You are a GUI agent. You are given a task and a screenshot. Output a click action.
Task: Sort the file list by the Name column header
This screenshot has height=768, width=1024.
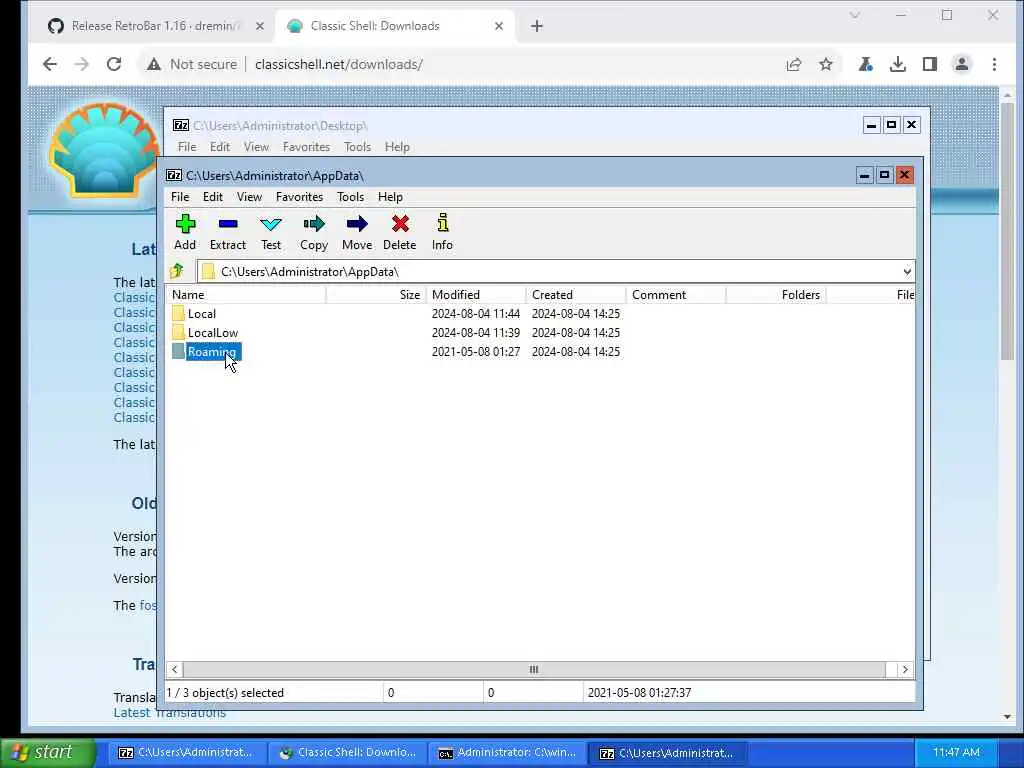246,295
